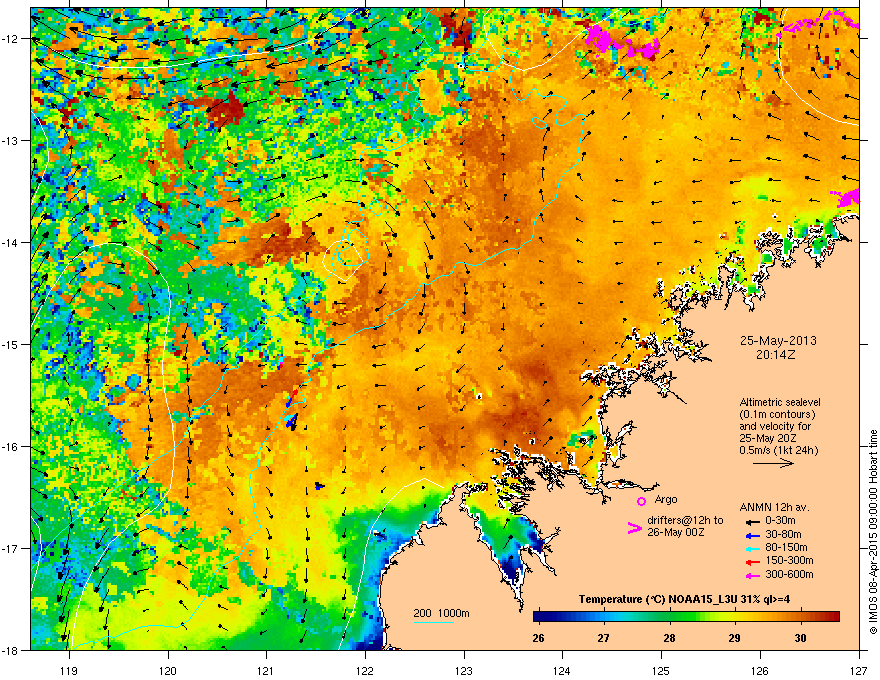Click the 'ANMN 12h av.' legend heading
This screenshot has height=680, width=880.
click(774, 507)
